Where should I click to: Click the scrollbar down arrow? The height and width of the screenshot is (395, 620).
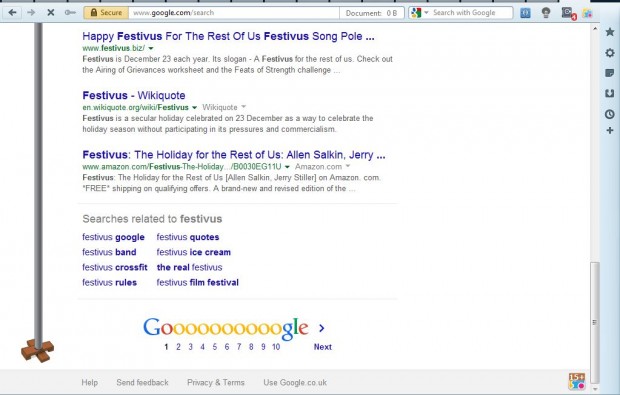point(595,389)
